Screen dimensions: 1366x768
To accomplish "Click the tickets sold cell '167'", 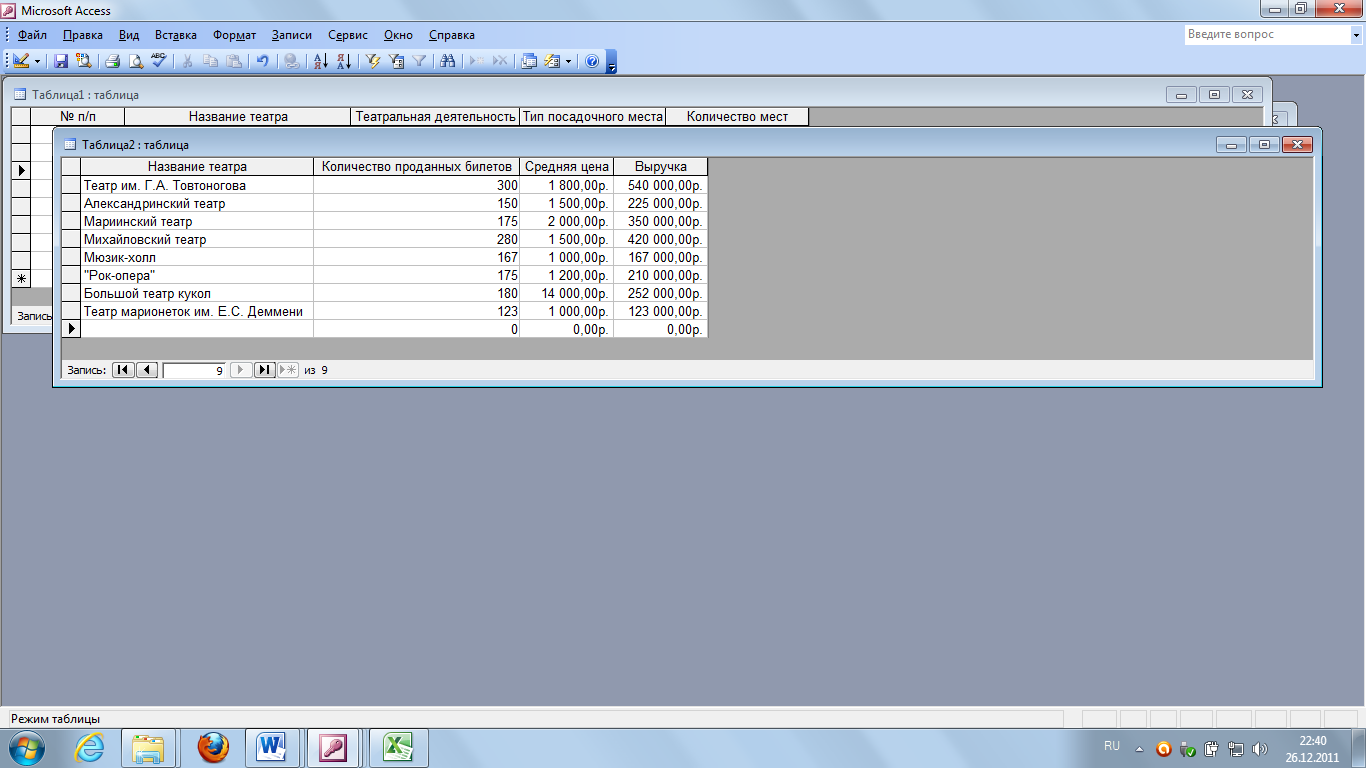I will (417, 257).
